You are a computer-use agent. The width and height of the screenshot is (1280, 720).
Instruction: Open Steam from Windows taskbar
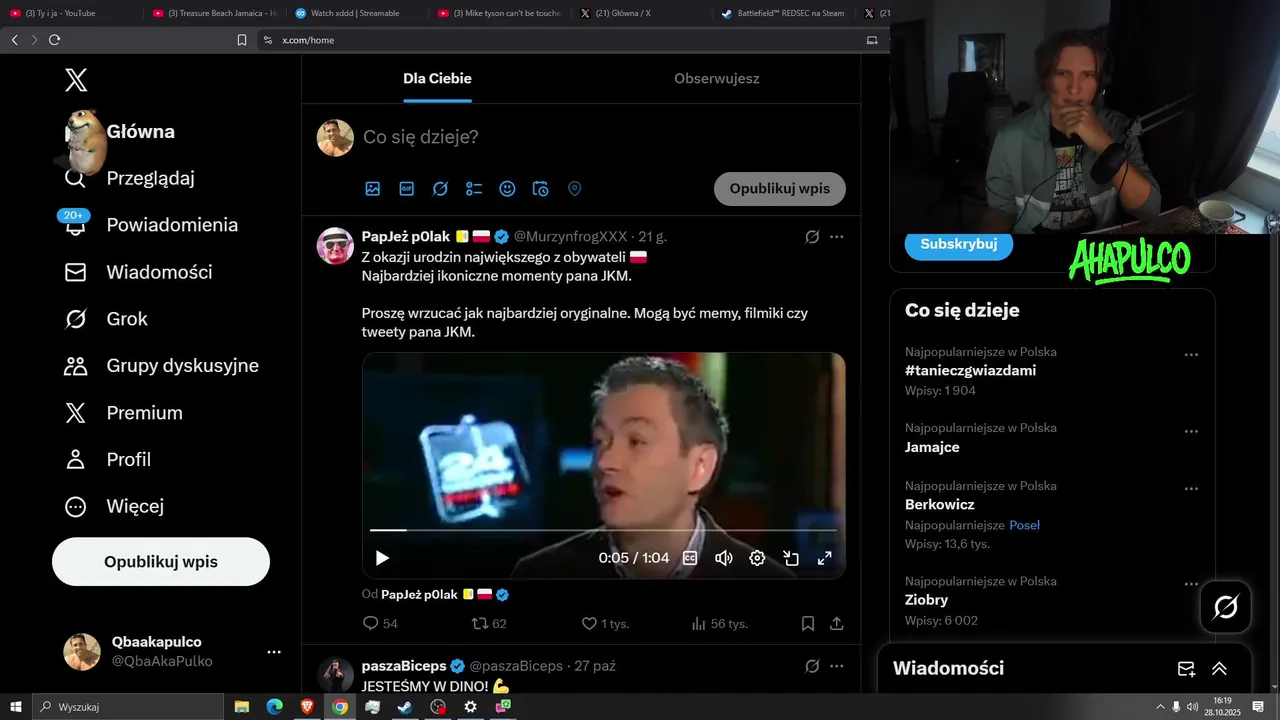(404, 707)
